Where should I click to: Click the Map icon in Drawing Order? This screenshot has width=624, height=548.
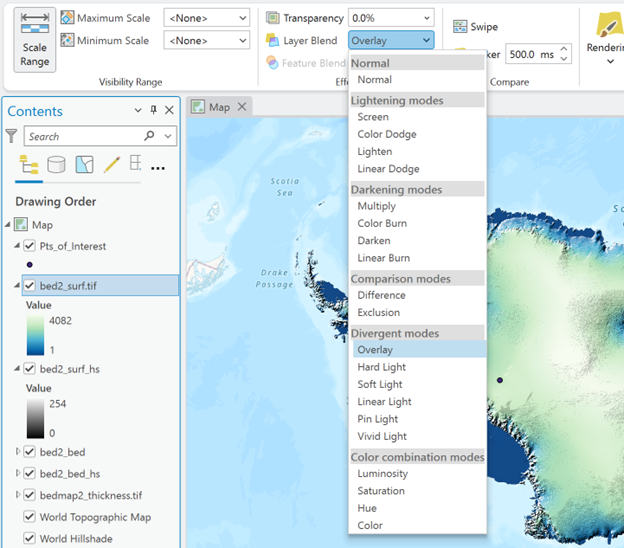pos(21,224)
